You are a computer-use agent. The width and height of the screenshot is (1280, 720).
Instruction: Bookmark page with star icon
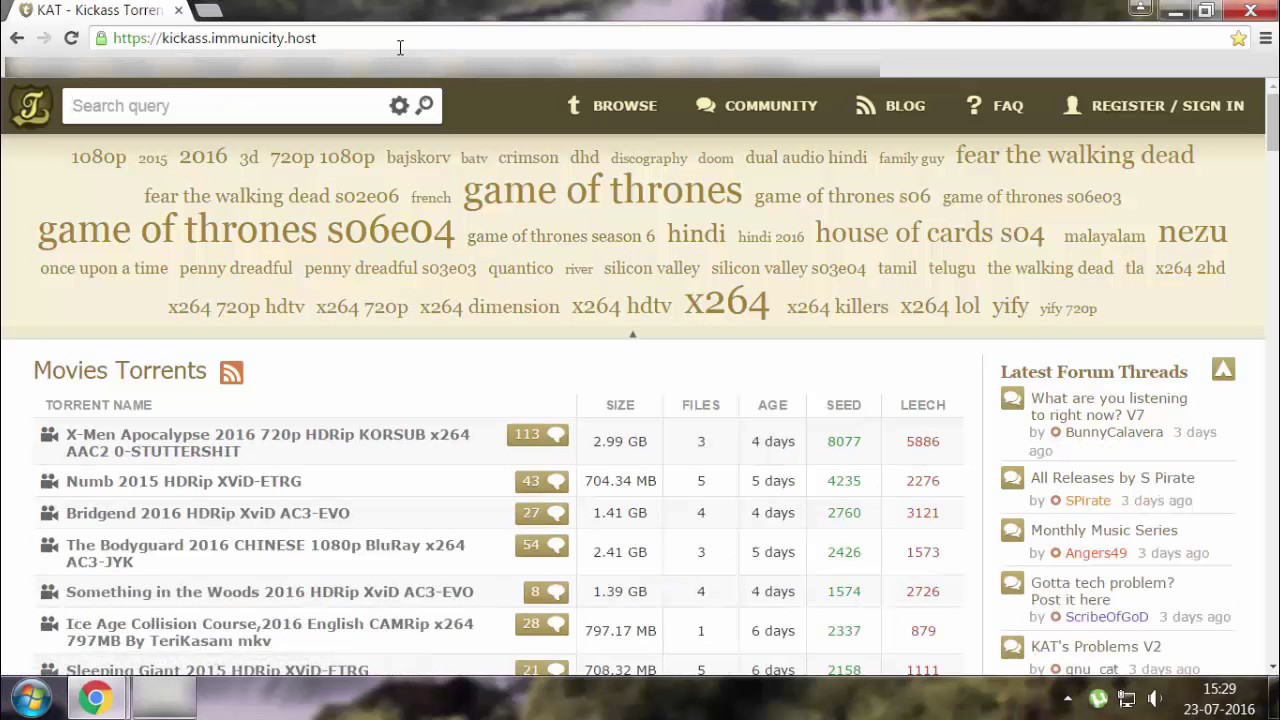coord(1238,38)
